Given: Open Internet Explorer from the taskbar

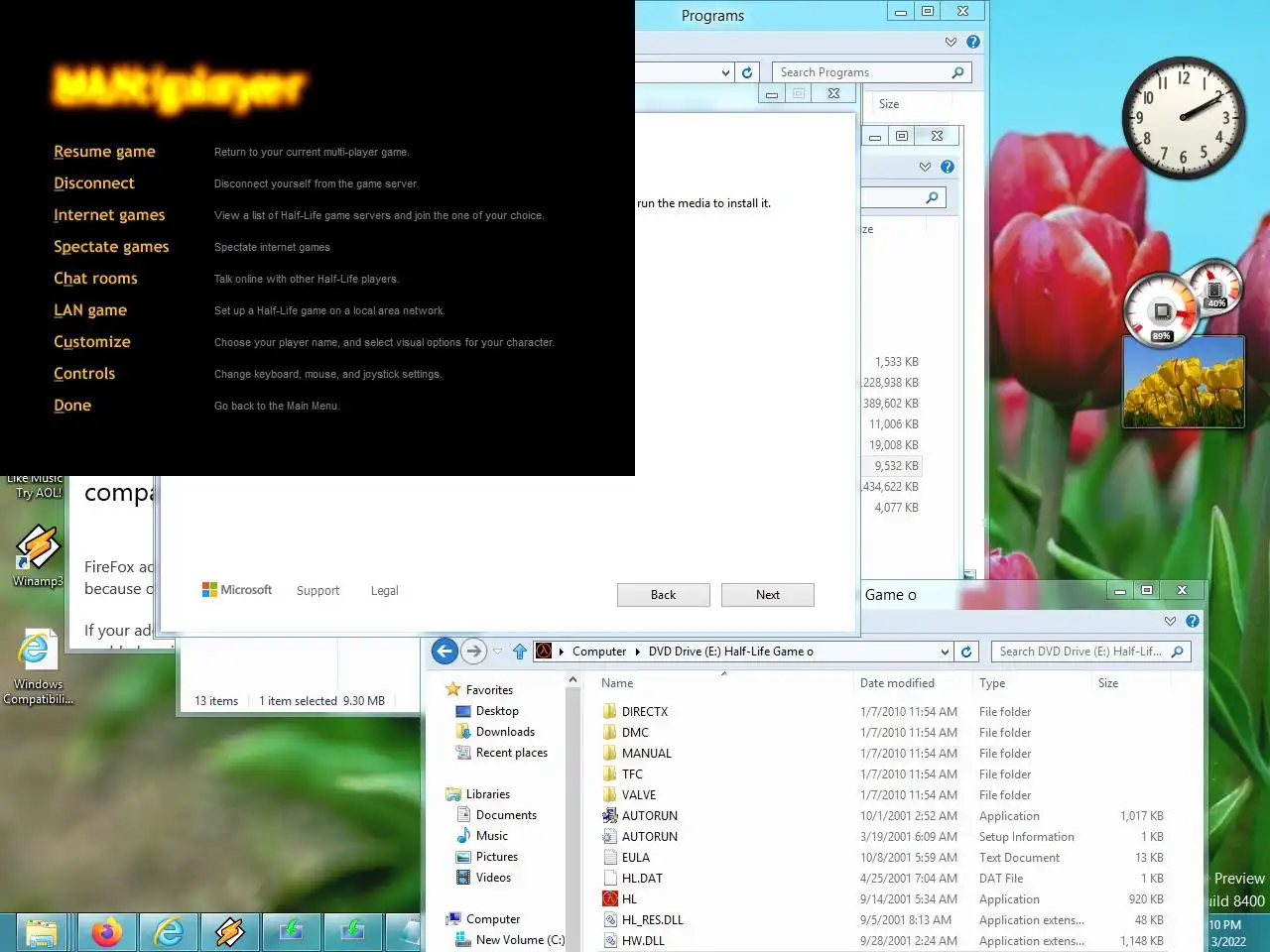Looking at the screenshot, I should tap(169, 932).
